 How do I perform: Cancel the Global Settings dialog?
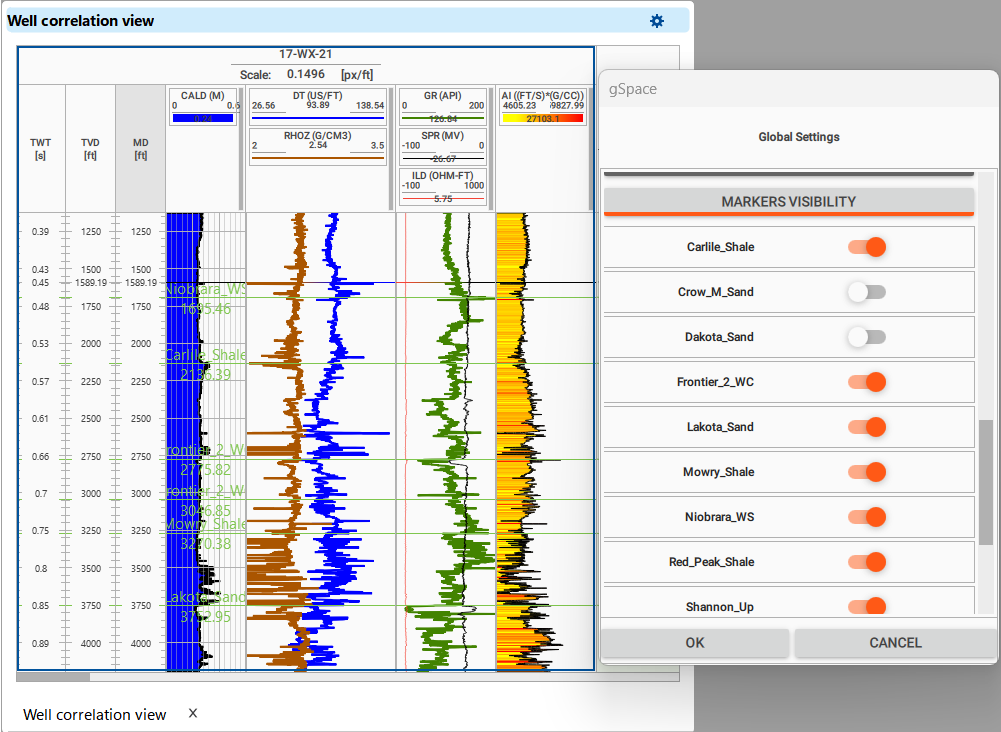click(x=895, y=643)
